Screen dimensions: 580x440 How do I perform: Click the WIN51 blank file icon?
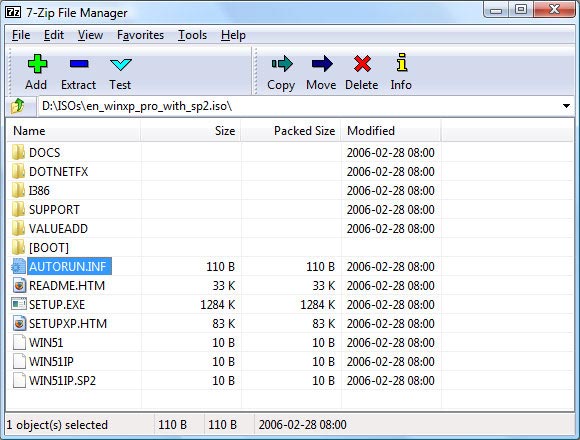point(19,342)
